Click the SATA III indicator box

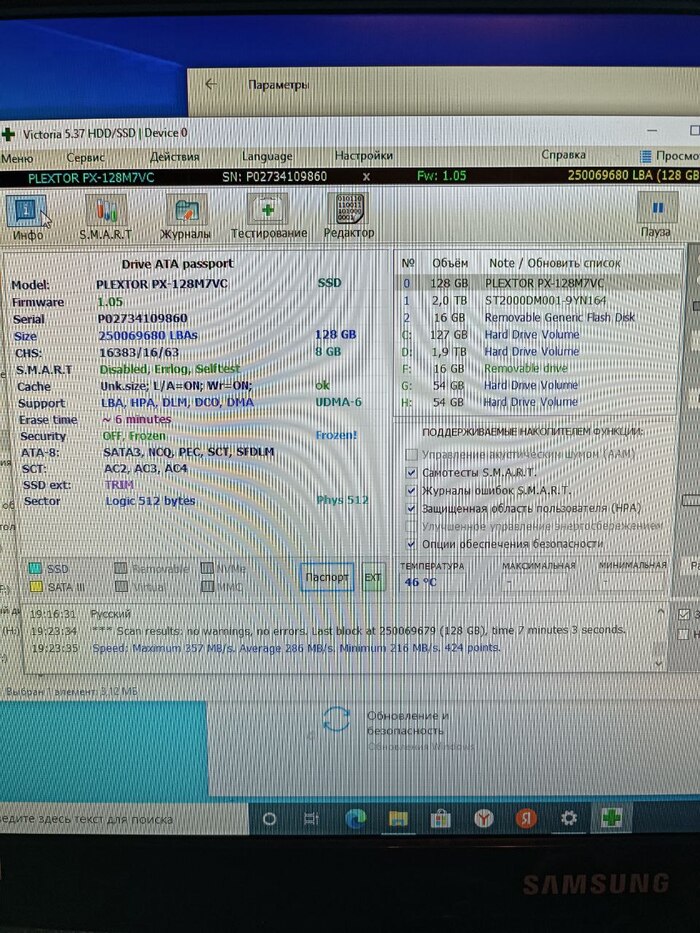coord(36,587)
